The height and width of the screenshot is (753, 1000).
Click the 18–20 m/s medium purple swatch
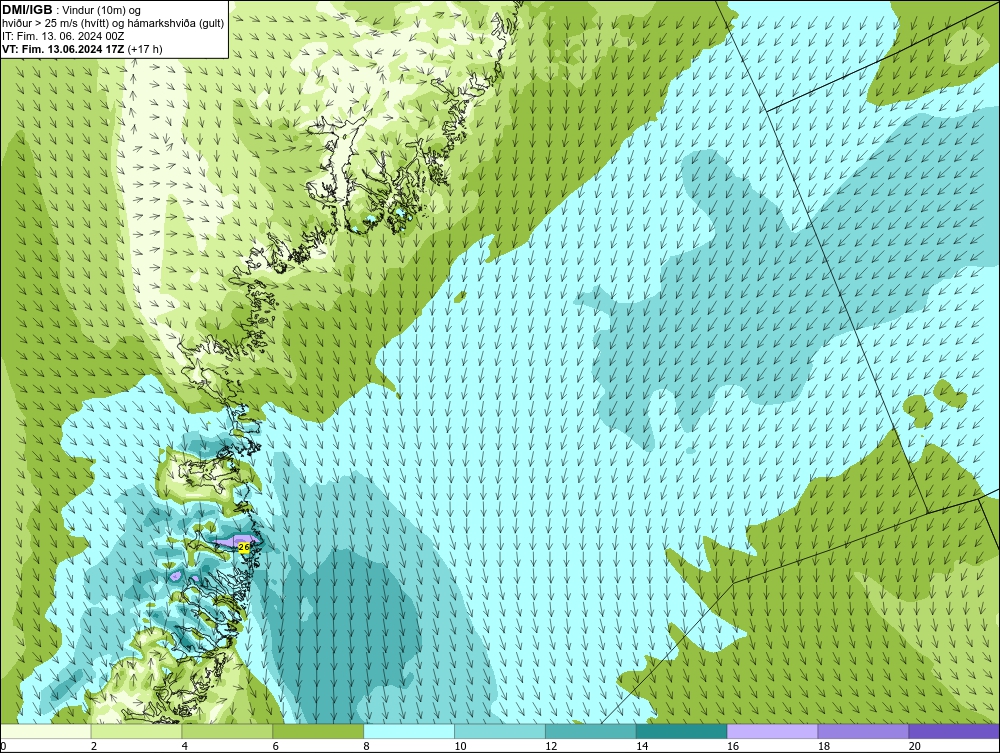click(x=864, y=731)
